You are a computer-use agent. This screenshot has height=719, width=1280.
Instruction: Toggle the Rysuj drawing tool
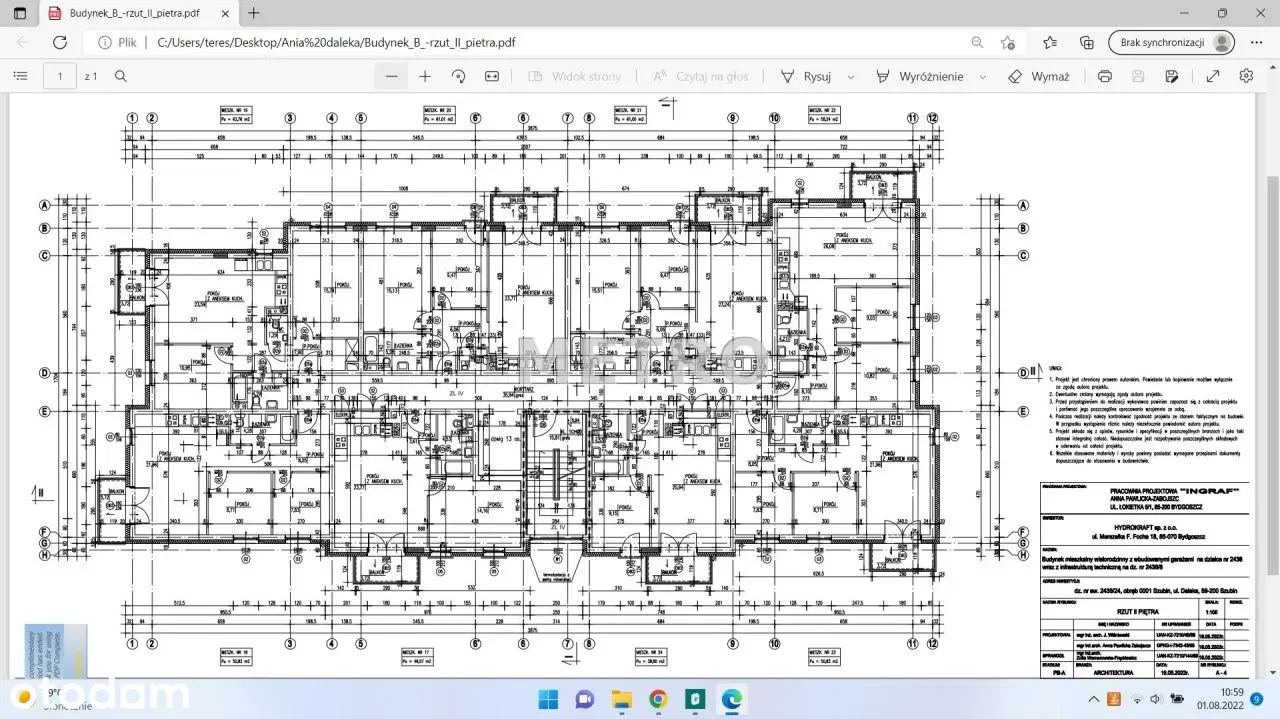pyautogui.click(x=806, y=76)
